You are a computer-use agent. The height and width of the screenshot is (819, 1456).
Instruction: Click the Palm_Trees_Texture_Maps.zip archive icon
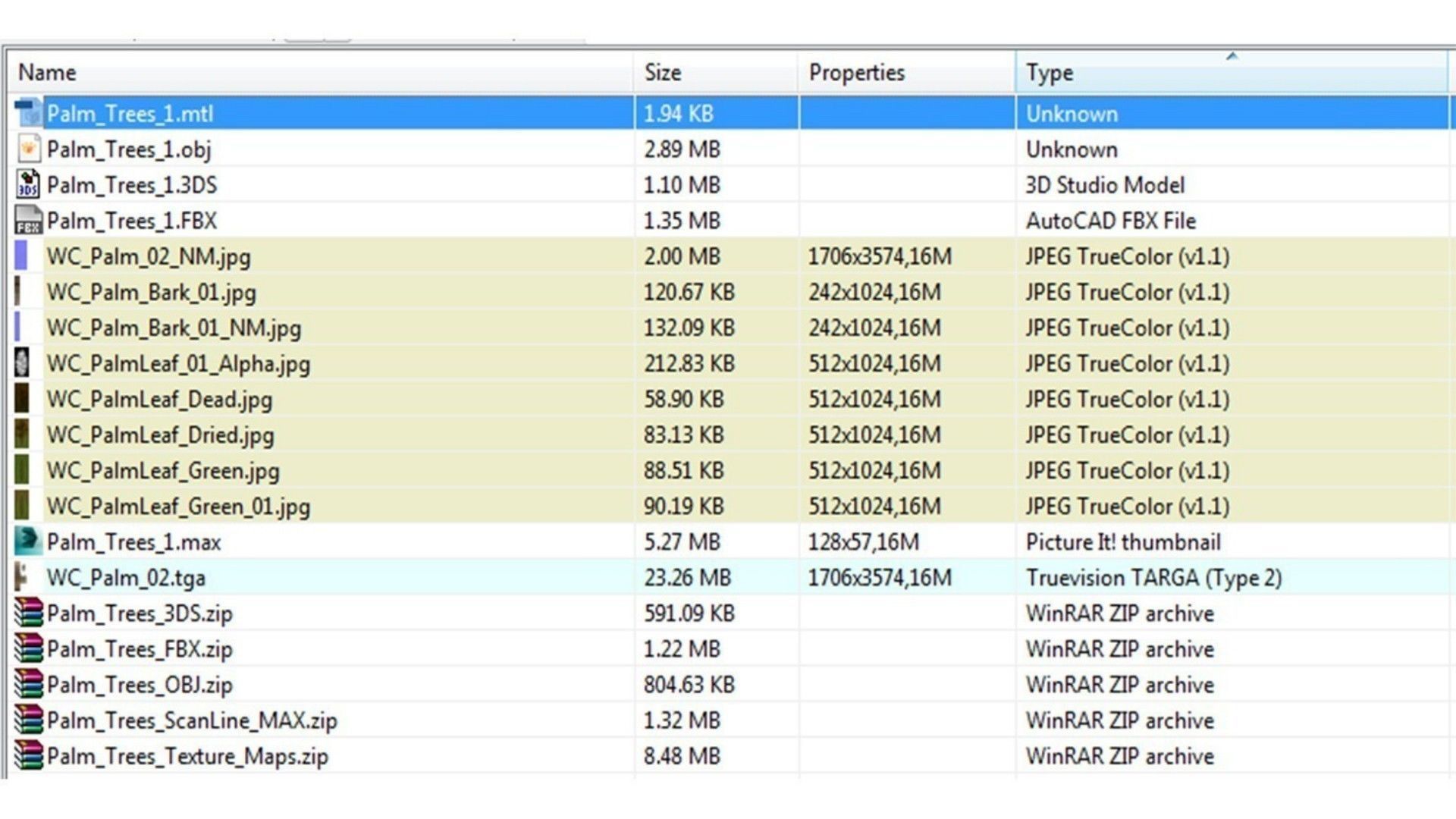point(28,755)
